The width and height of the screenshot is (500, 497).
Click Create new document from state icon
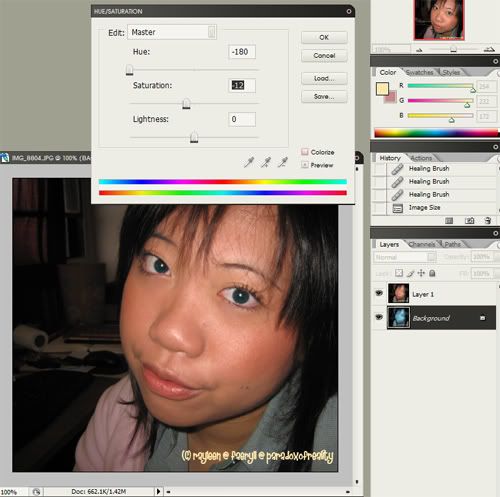click(449, 221)
